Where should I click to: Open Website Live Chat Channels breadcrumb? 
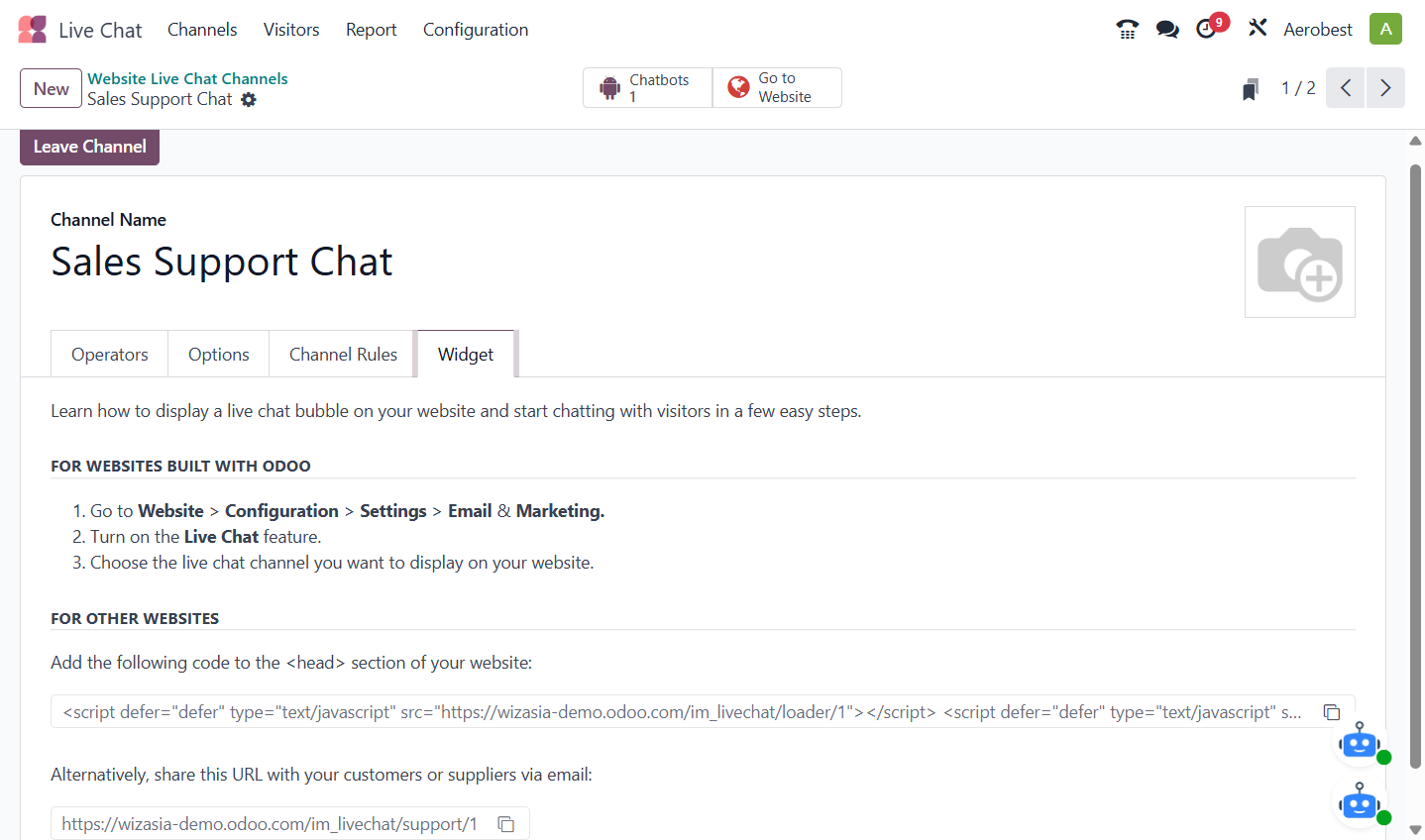pyautogui.click(x=187, y=78)
